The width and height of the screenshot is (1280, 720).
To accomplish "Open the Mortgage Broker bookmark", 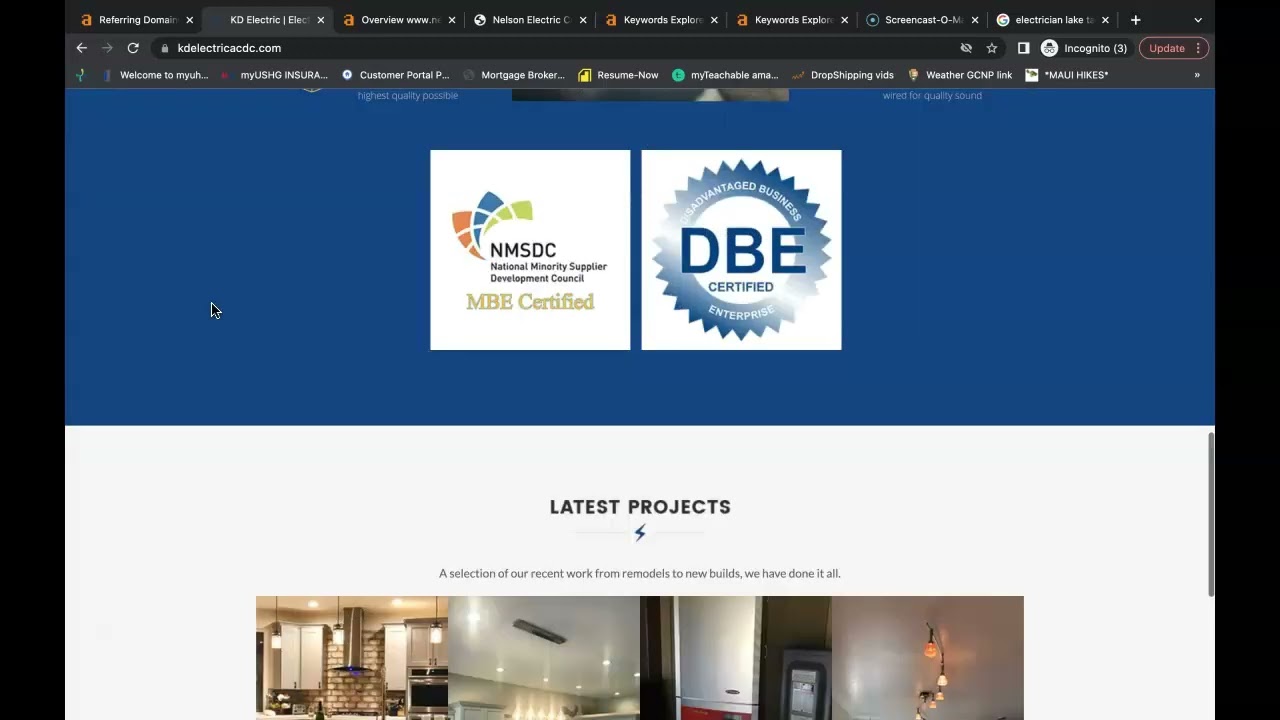I will (514, 75).
